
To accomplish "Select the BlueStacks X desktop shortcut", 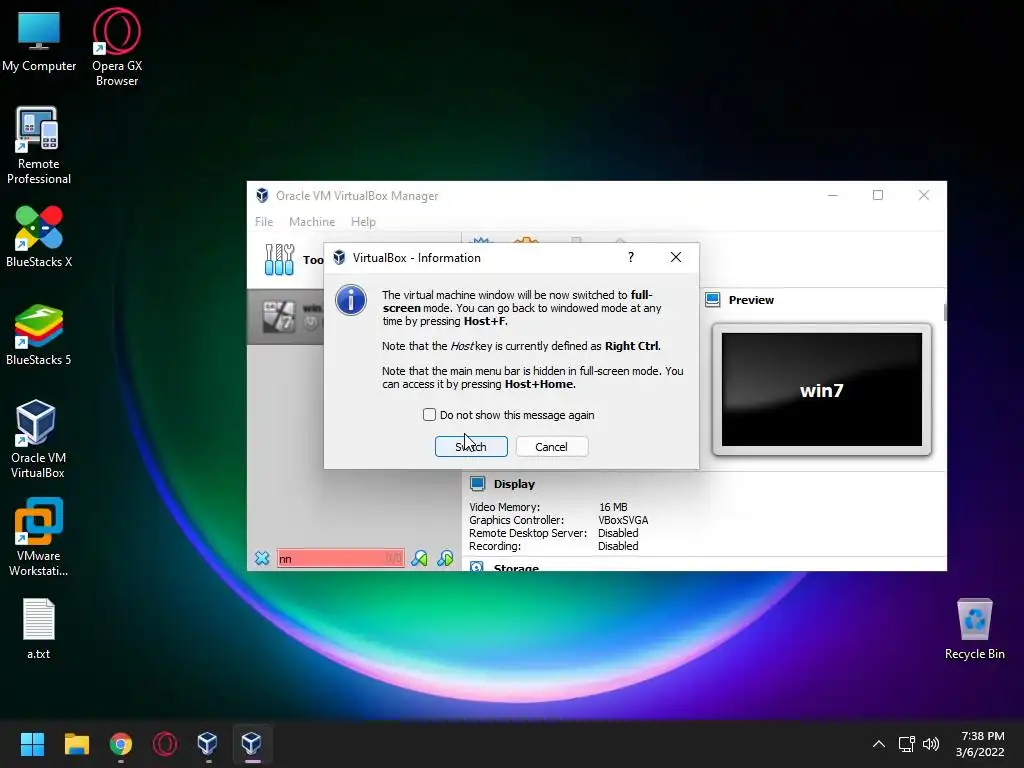I will tap(39, 236).
